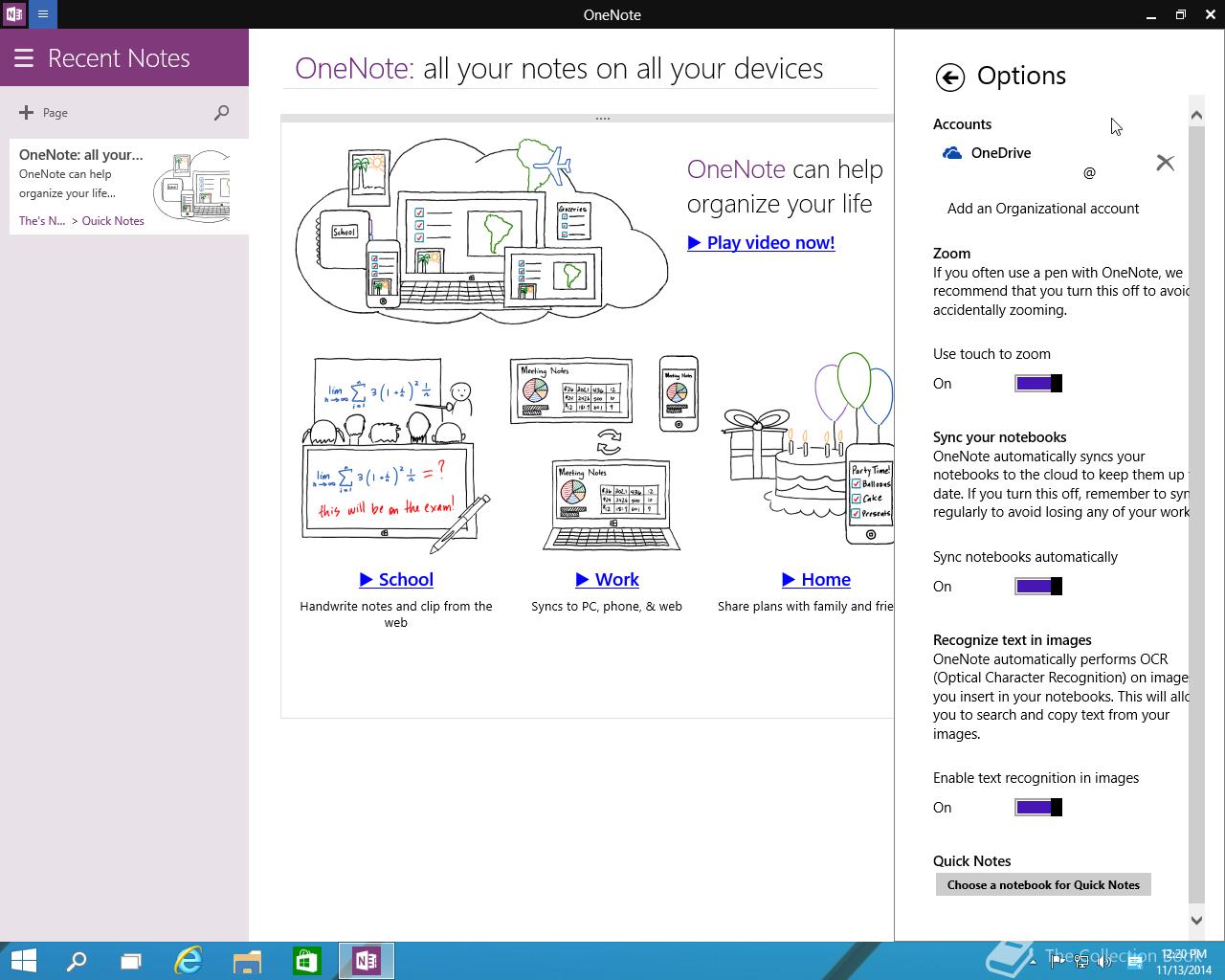Click the taskbar clock
This screenshot has width=1225, height=980.
[1184, 962]
